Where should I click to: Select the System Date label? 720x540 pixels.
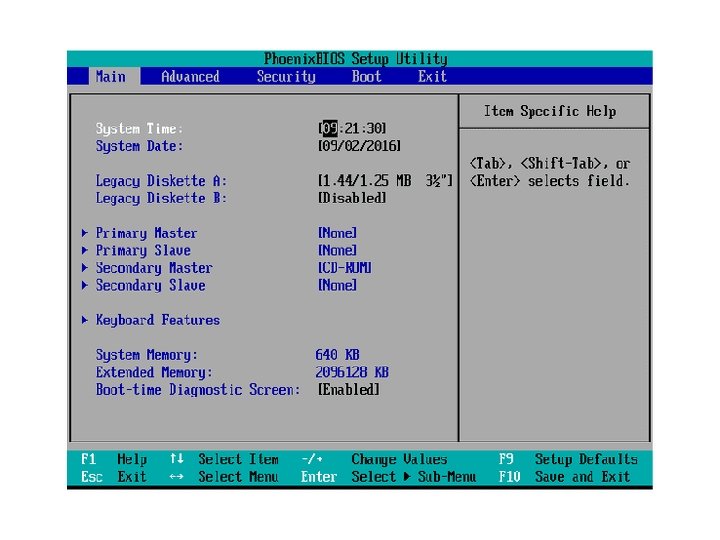coord(139,146)
